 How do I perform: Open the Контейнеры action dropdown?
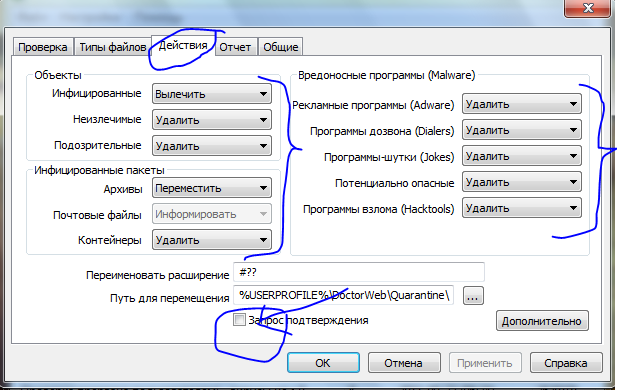click(x=212, y=240)
